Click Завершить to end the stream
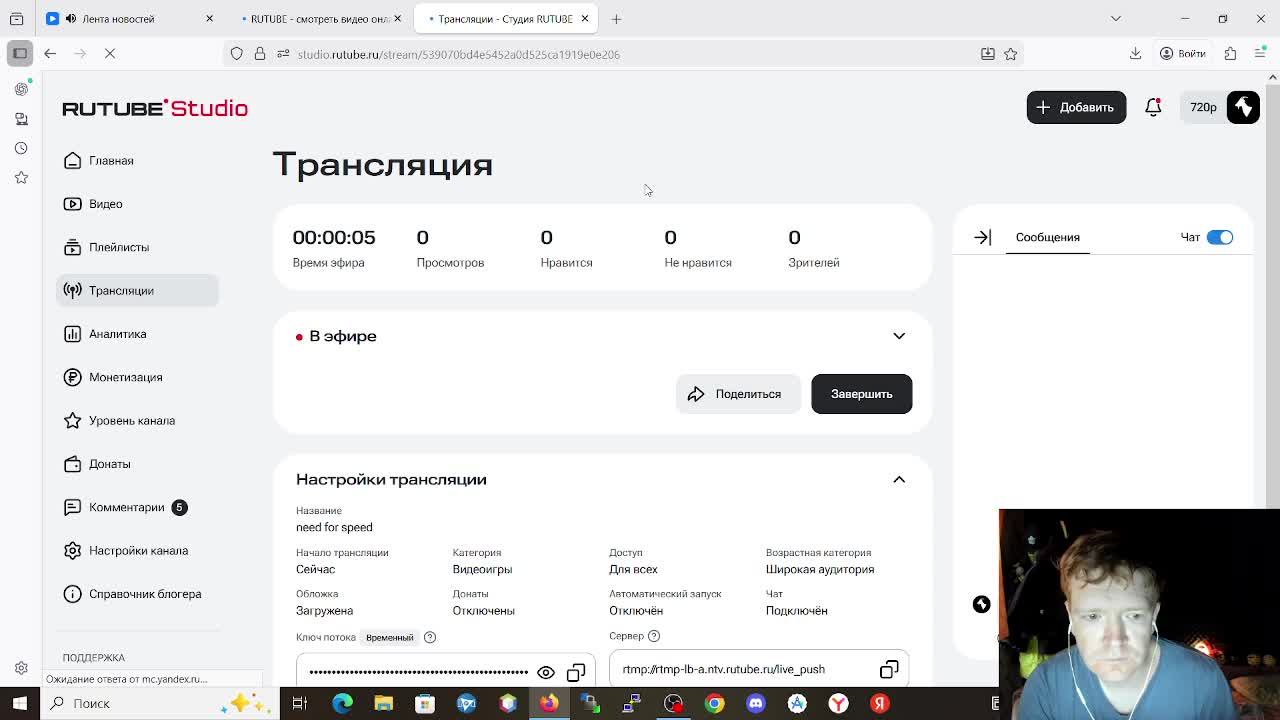The height and width of the screenshot is (720, 1280). point(861,394)
